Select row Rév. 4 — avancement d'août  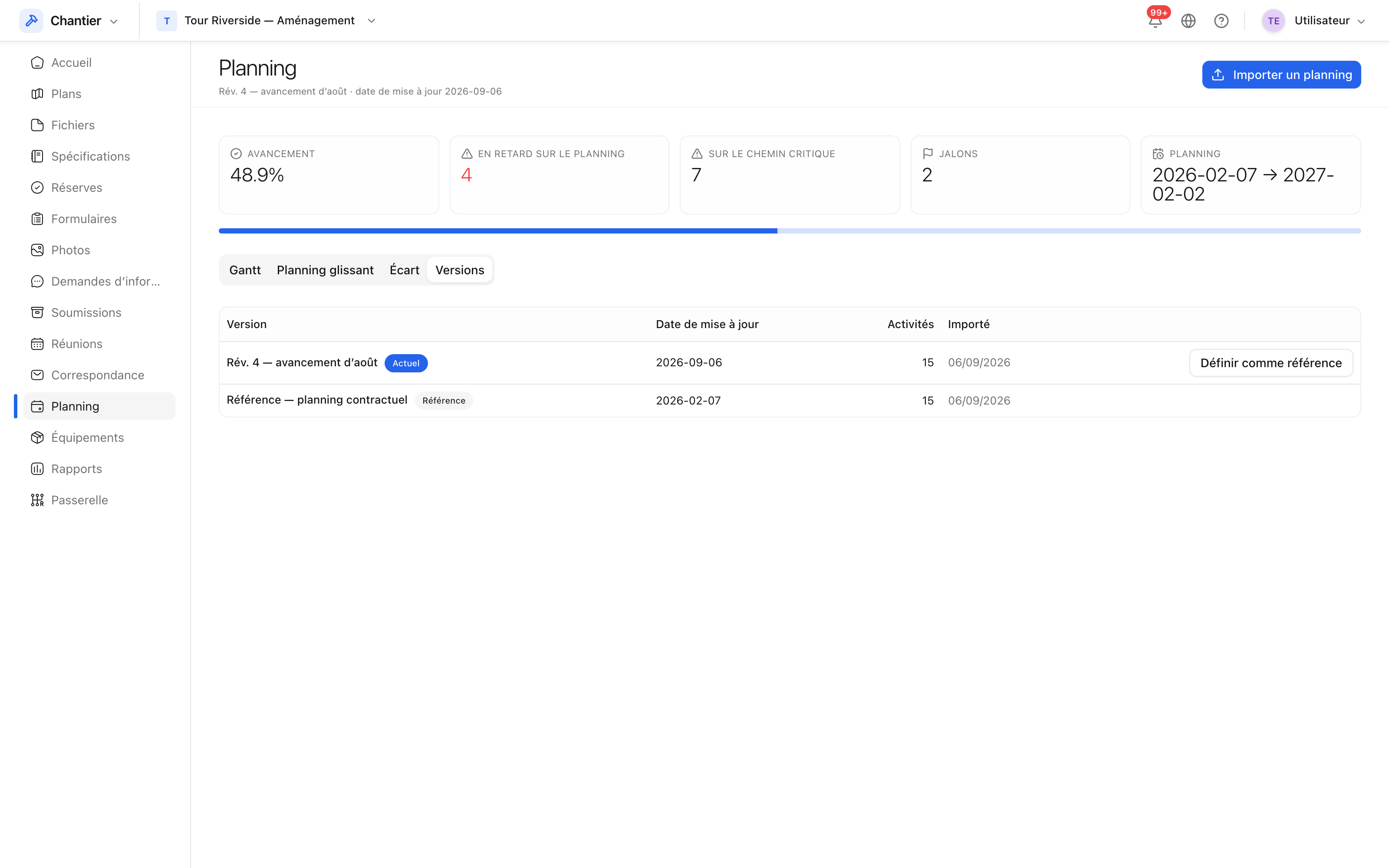pos(790,363)
